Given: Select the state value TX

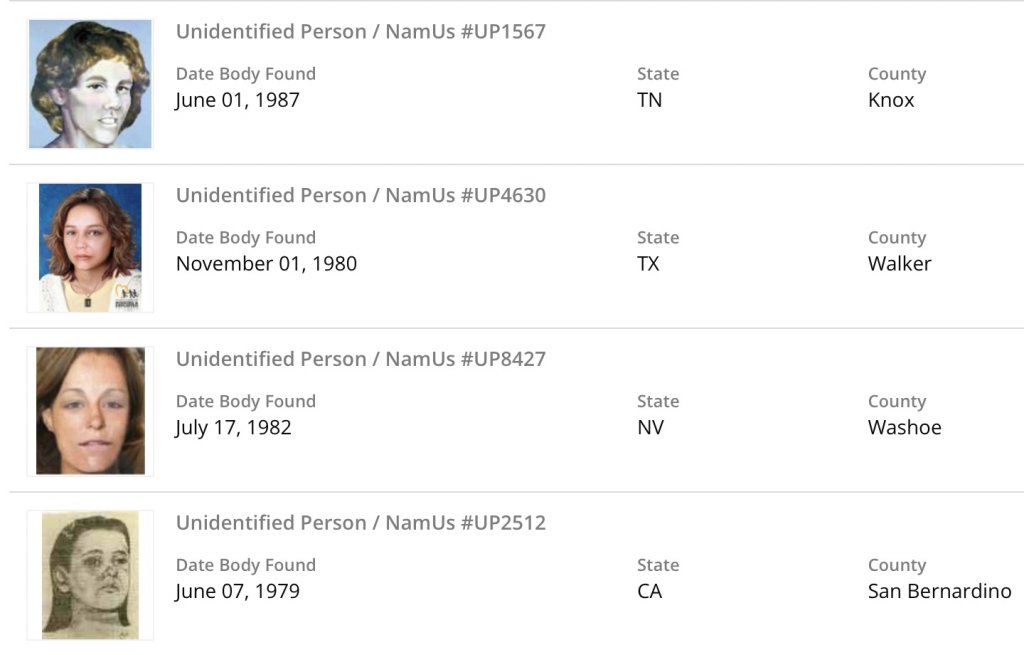Looking at the screenshot, I should click(x=649, y=264).
